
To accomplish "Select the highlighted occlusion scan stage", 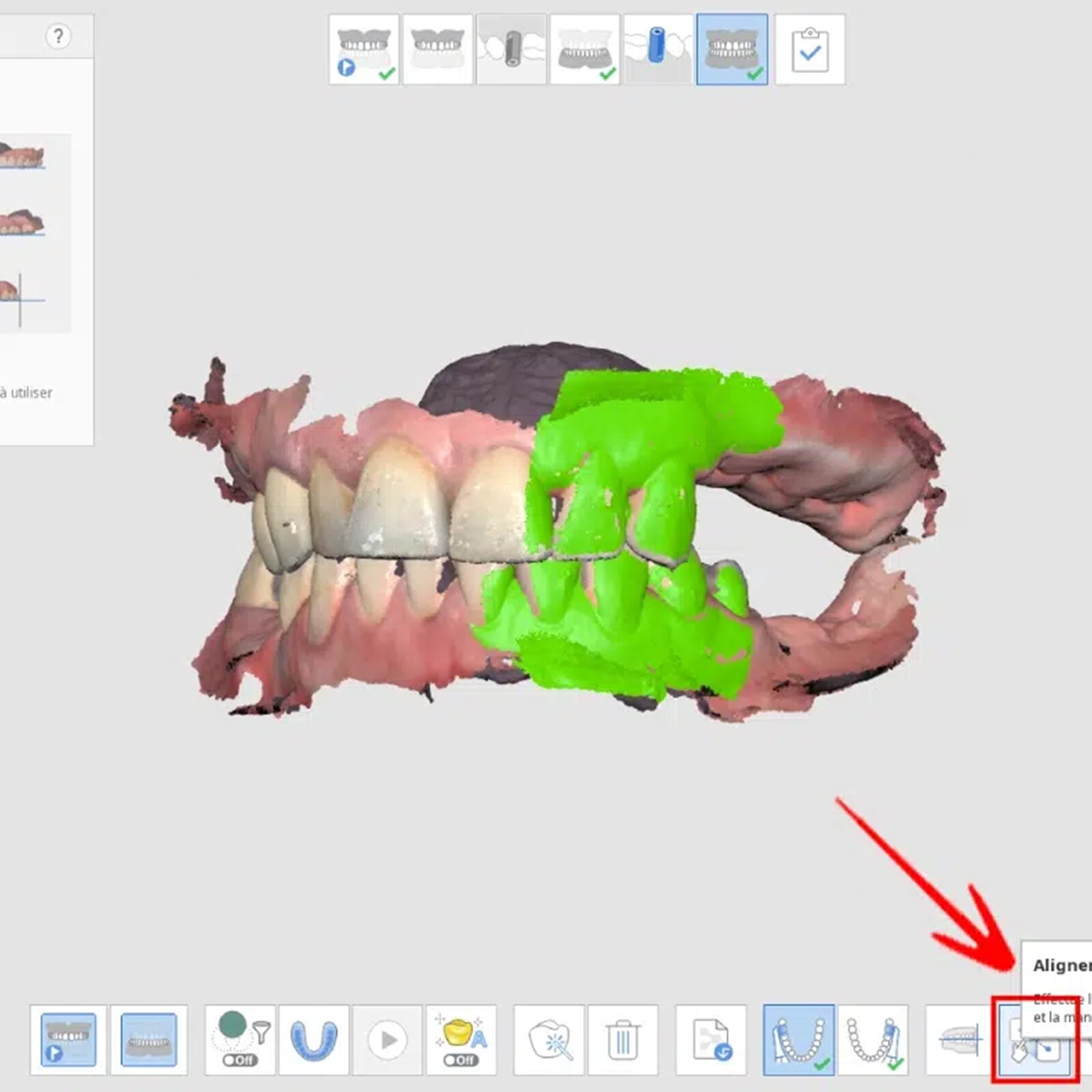I will click(732, 50).
